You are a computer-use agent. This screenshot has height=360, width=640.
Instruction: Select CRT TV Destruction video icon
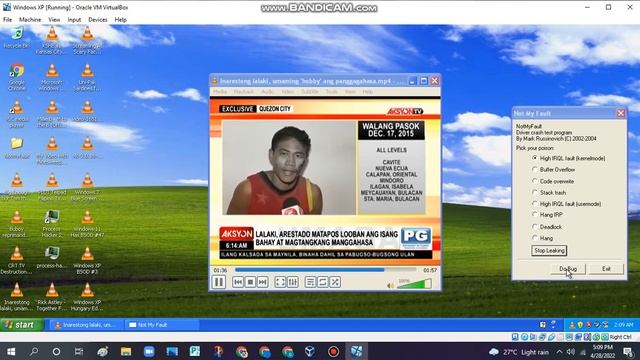(17, 260)
